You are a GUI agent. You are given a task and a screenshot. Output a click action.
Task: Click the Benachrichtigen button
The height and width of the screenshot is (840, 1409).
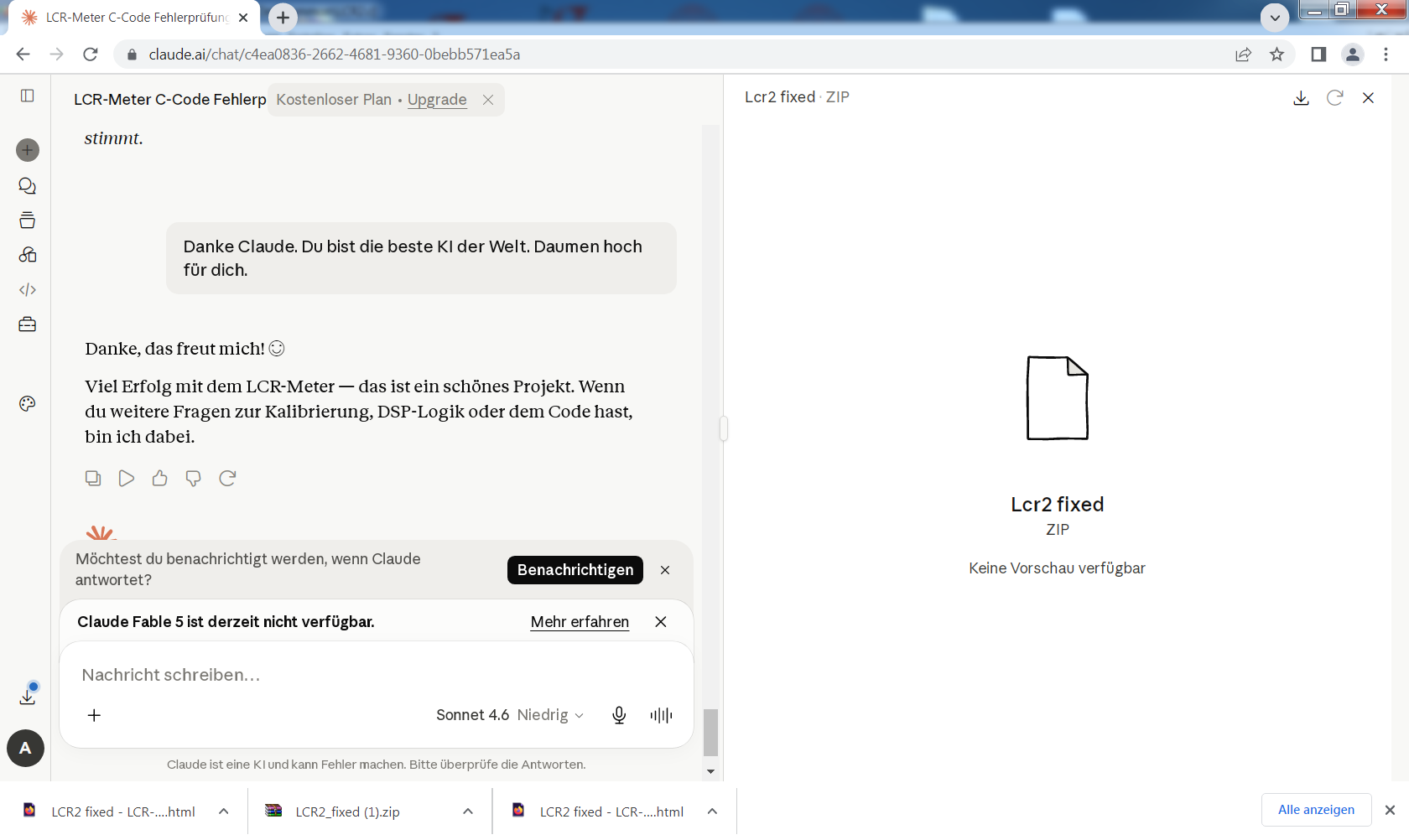pyautogui.click(x=575, y=570)
